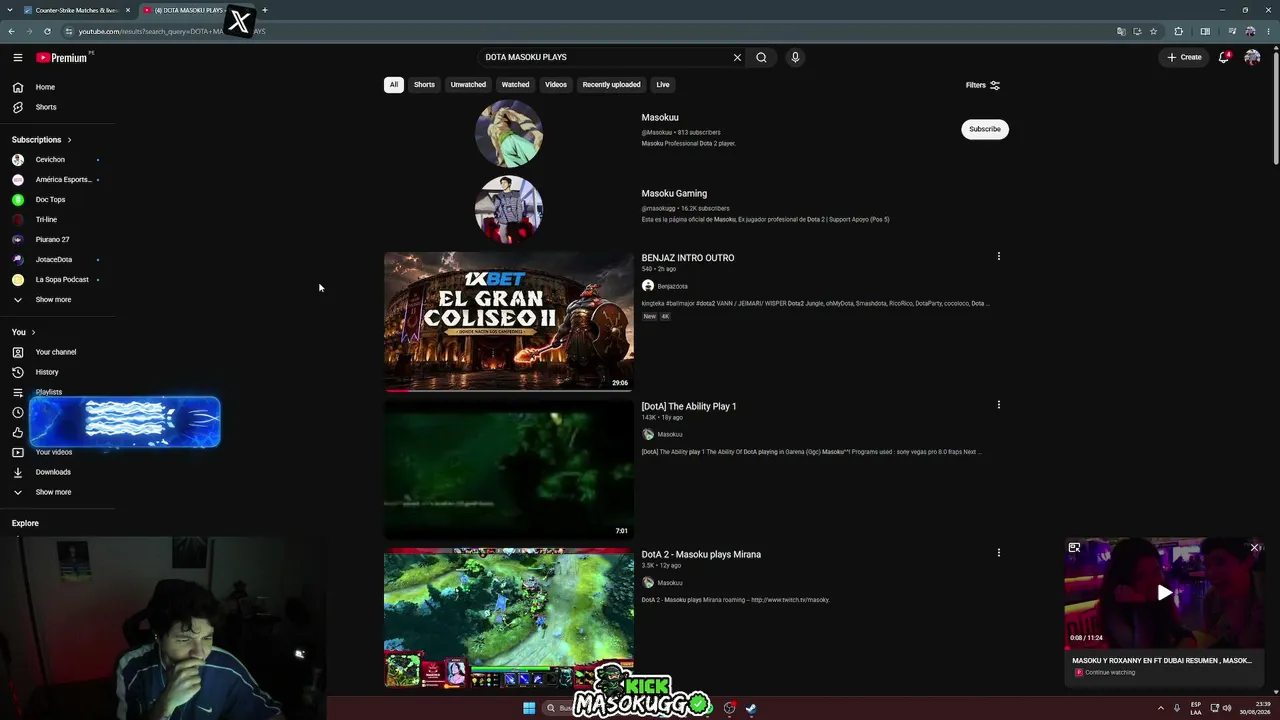Open the Masoku Gaming channel avatar
Viewport: 1280px width, 720px height.
point(509,209)
